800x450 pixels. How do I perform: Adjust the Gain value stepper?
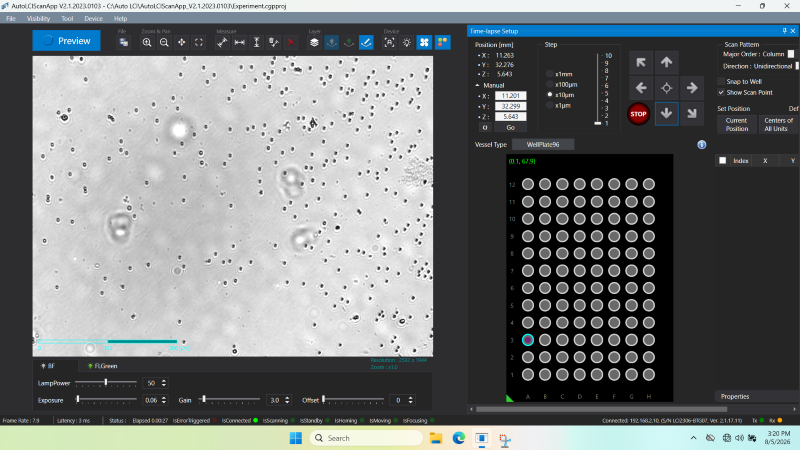[x=287, y=400]
